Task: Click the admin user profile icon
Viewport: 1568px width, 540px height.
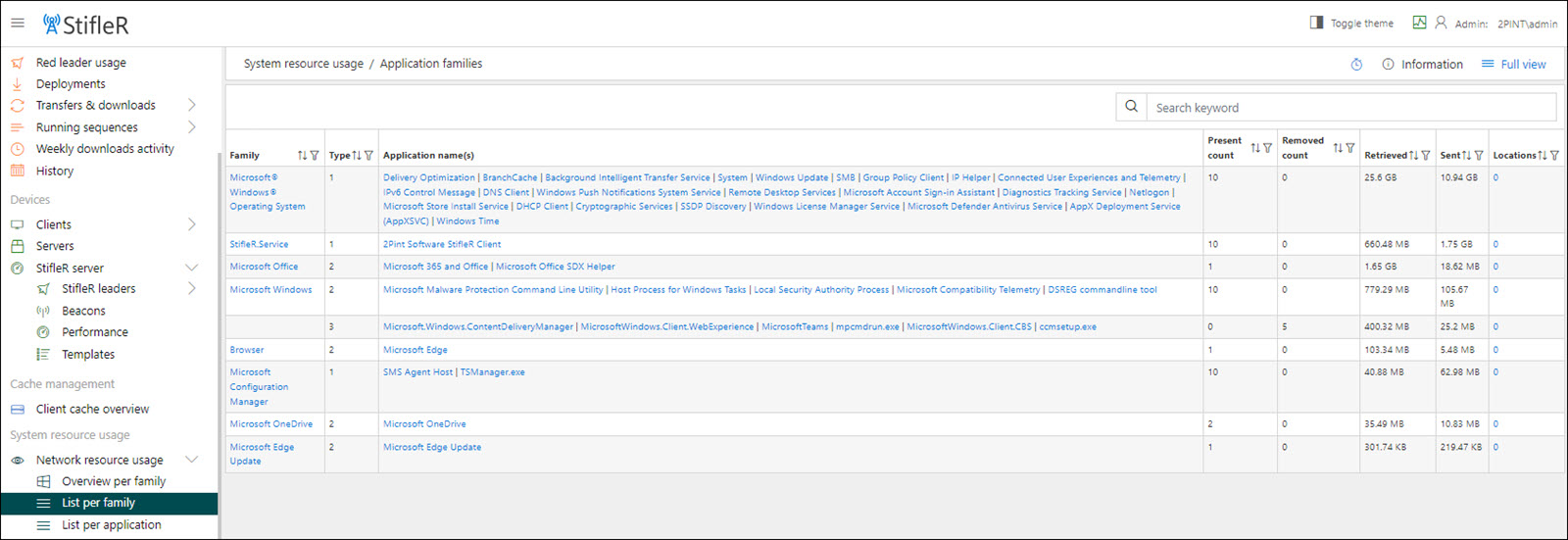Action: coord(1441,23)
